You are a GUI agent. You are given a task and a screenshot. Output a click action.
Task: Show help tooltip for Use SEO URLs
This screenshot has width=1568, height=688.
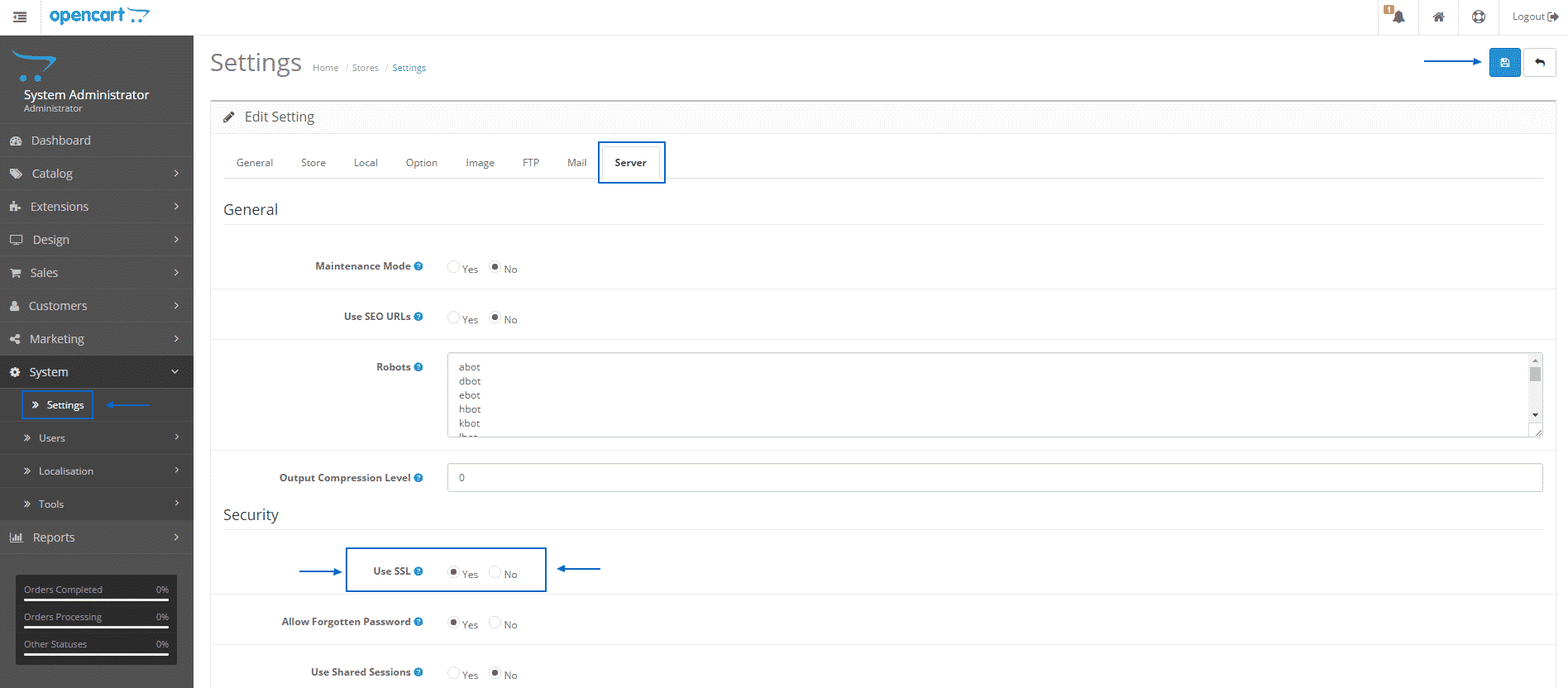click(418, 317)
